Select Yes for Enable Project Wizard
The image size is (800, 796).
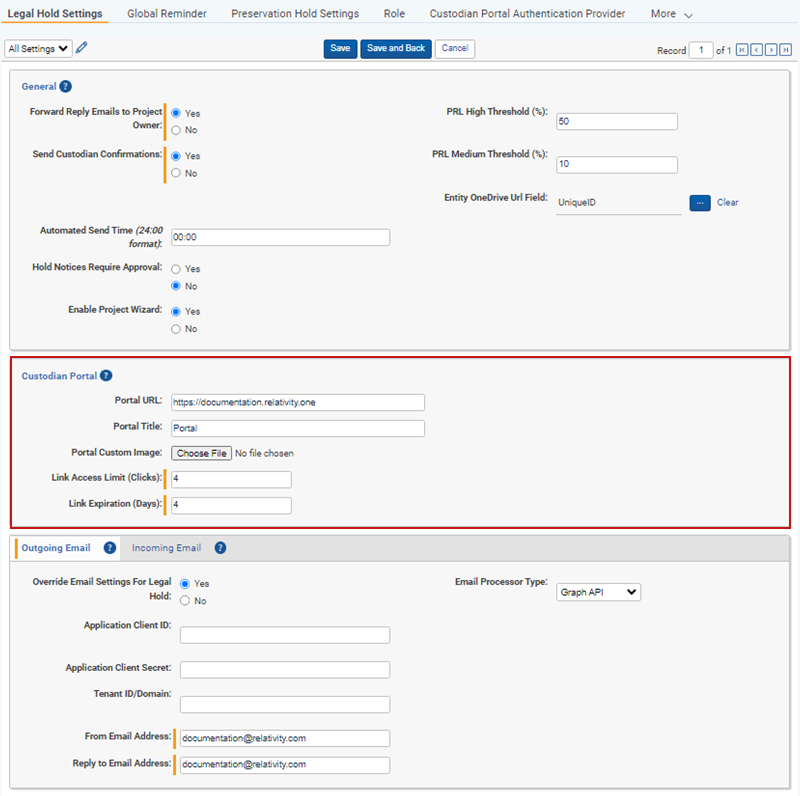(176, 311)
